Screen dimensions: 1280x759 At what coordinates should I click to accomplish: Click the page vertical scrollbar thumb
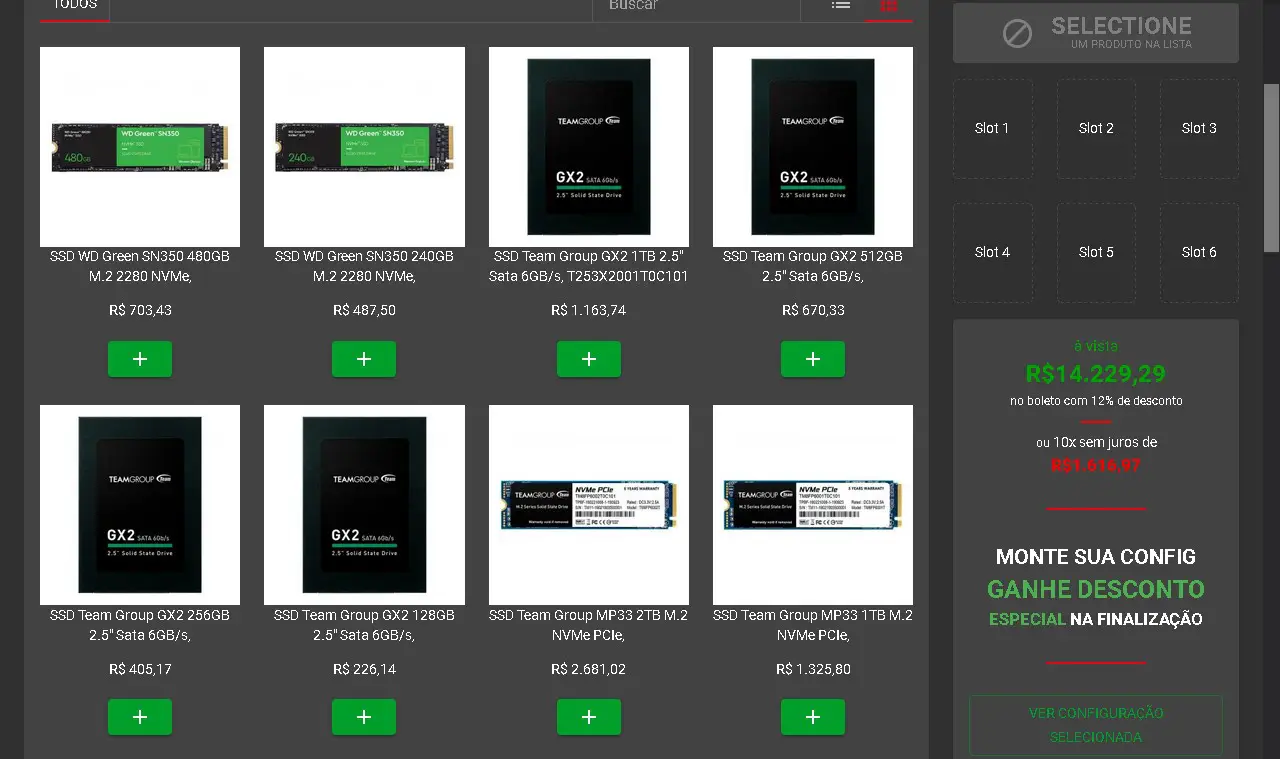click(1272, 167)
